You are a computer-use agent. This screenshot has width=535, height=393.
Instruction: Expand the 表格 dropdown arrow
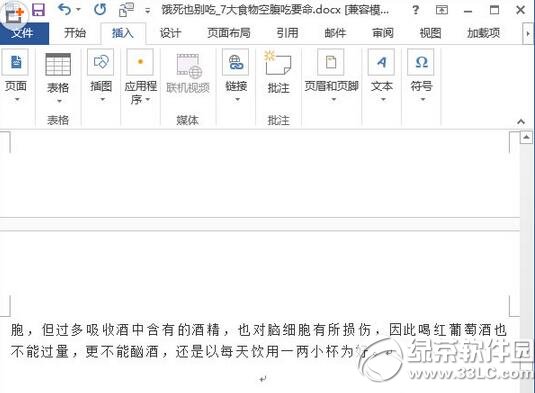59,101
